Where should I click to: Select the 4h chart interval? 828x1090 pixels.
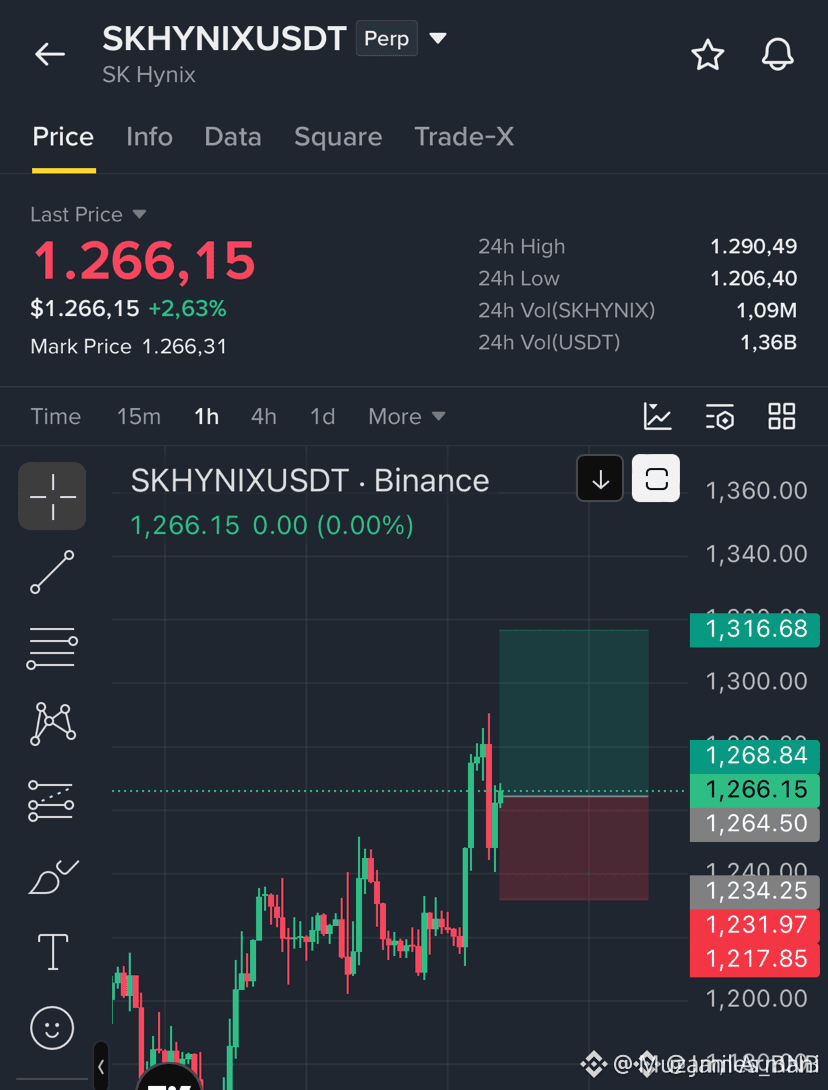point(263,416)
